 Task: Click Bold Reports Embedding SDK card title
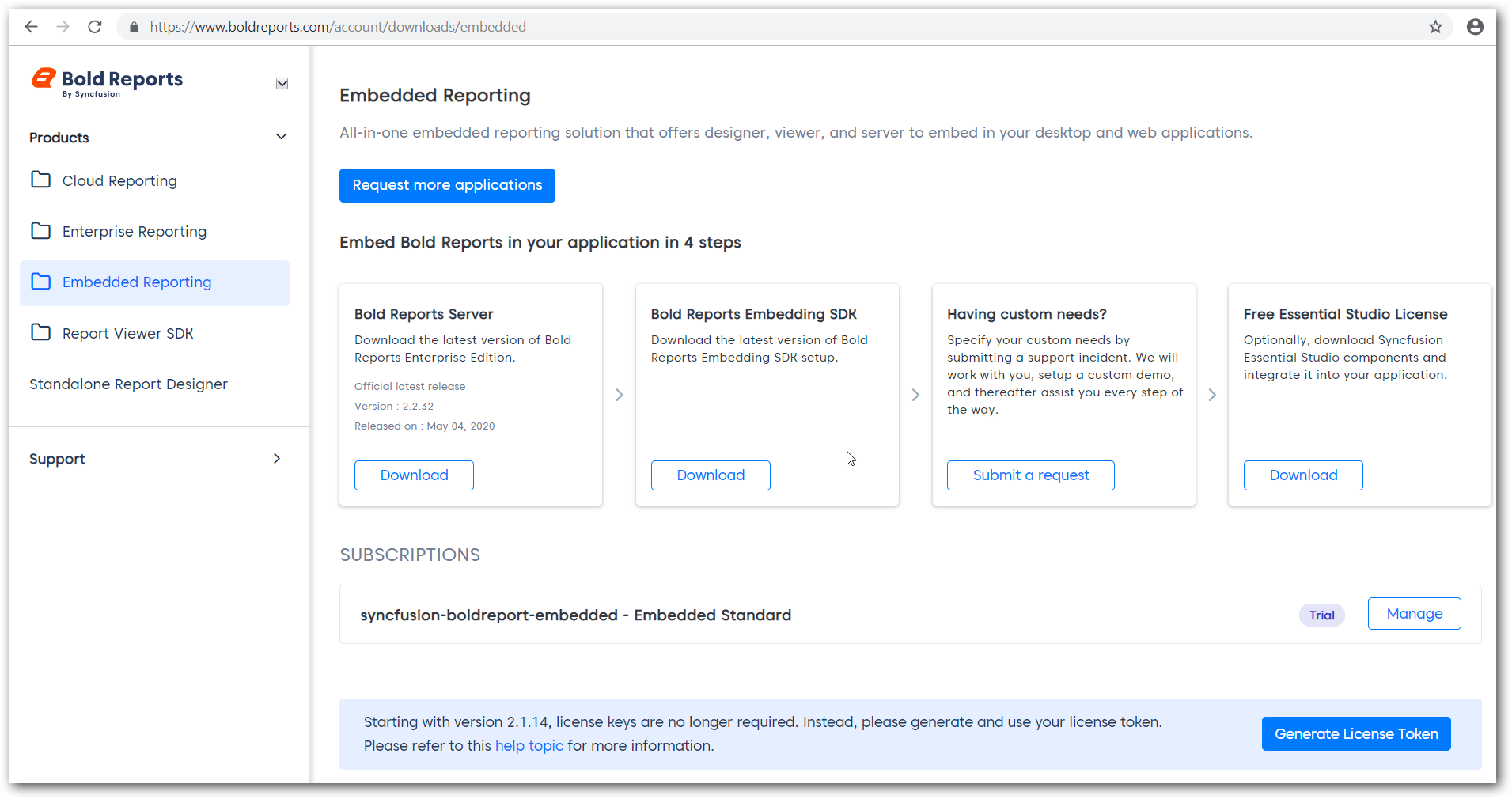tap(754, 314)
